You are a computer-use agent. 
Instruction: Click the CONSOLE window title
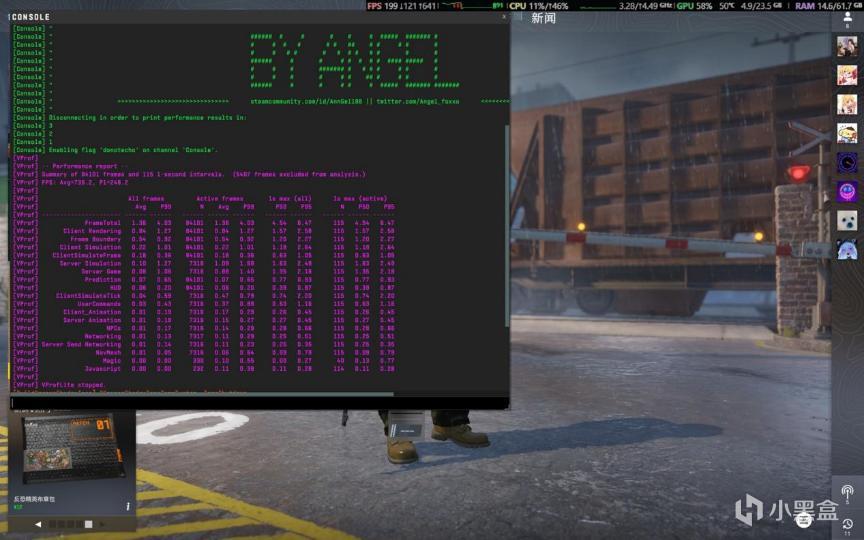click(x=30, y=17)
